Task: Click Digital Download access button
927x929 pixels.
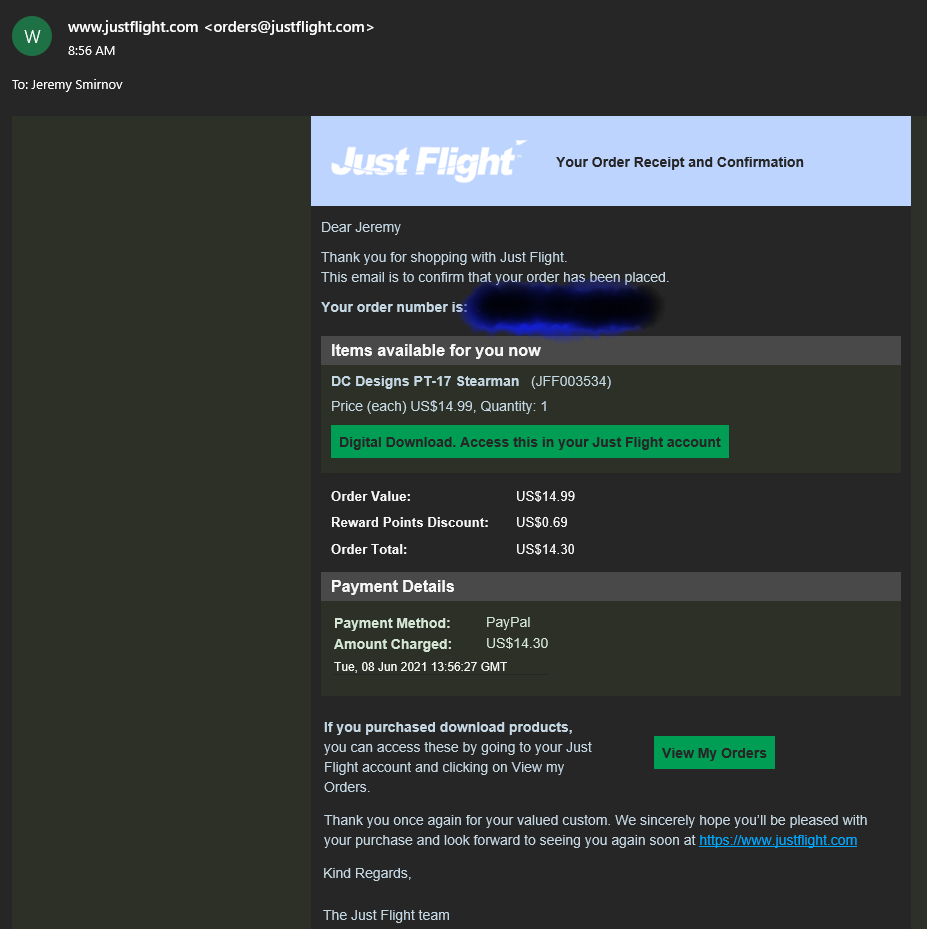Action: coord(530,441)
